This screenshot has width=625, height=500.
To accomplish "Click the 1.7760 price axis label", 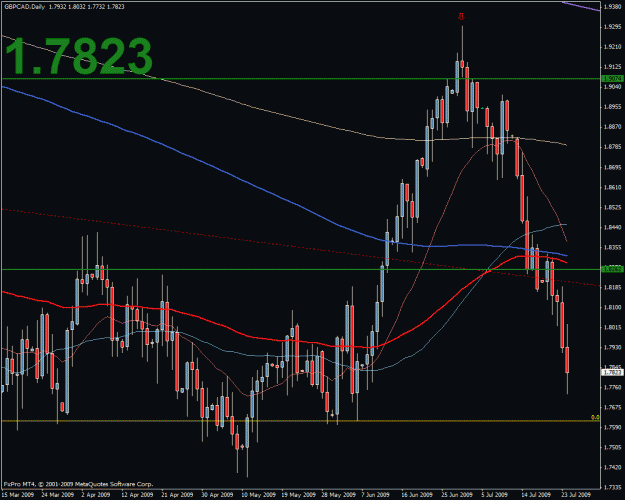I will (613, 387).
